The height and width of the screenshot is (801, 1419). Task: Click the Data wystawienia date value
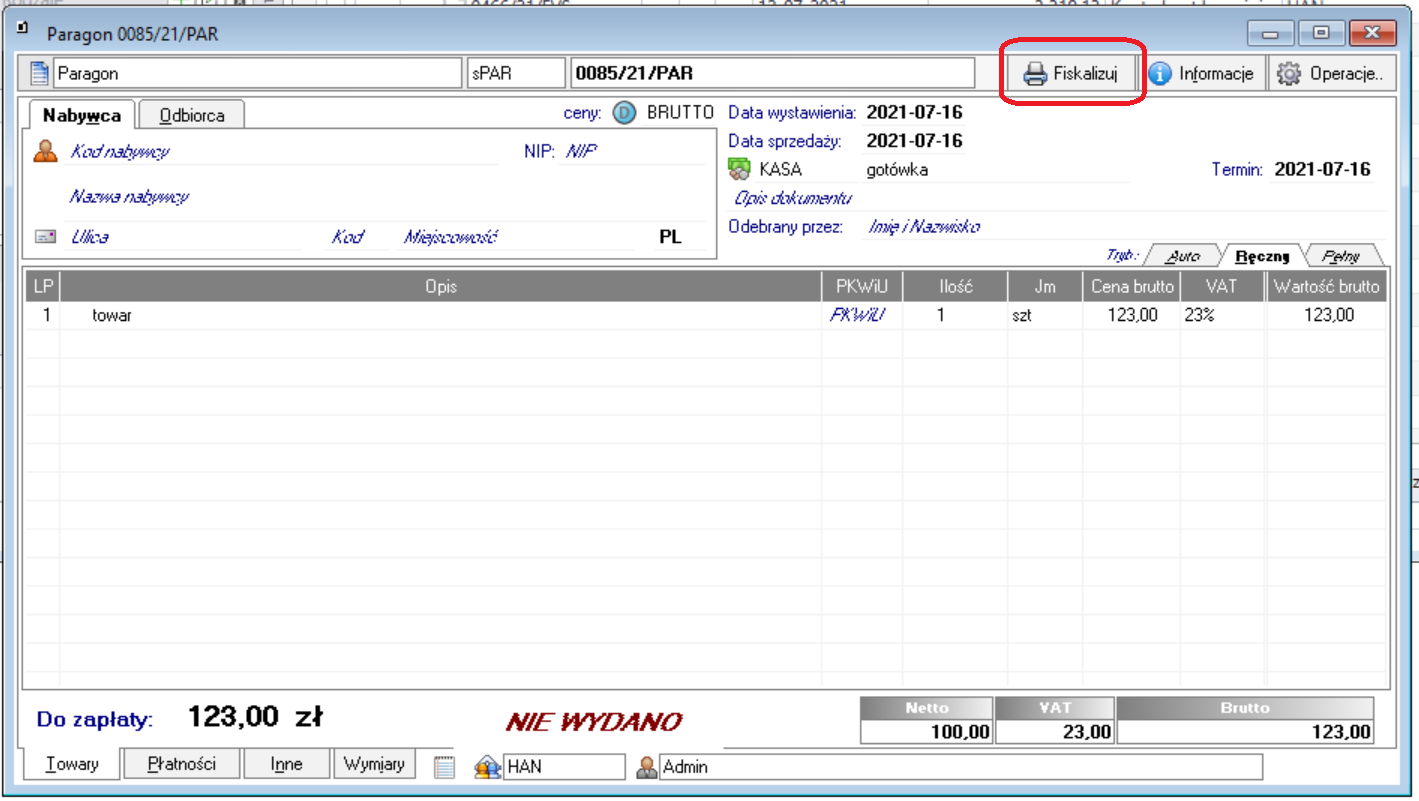pyautogui.click(x=914, y=112)
